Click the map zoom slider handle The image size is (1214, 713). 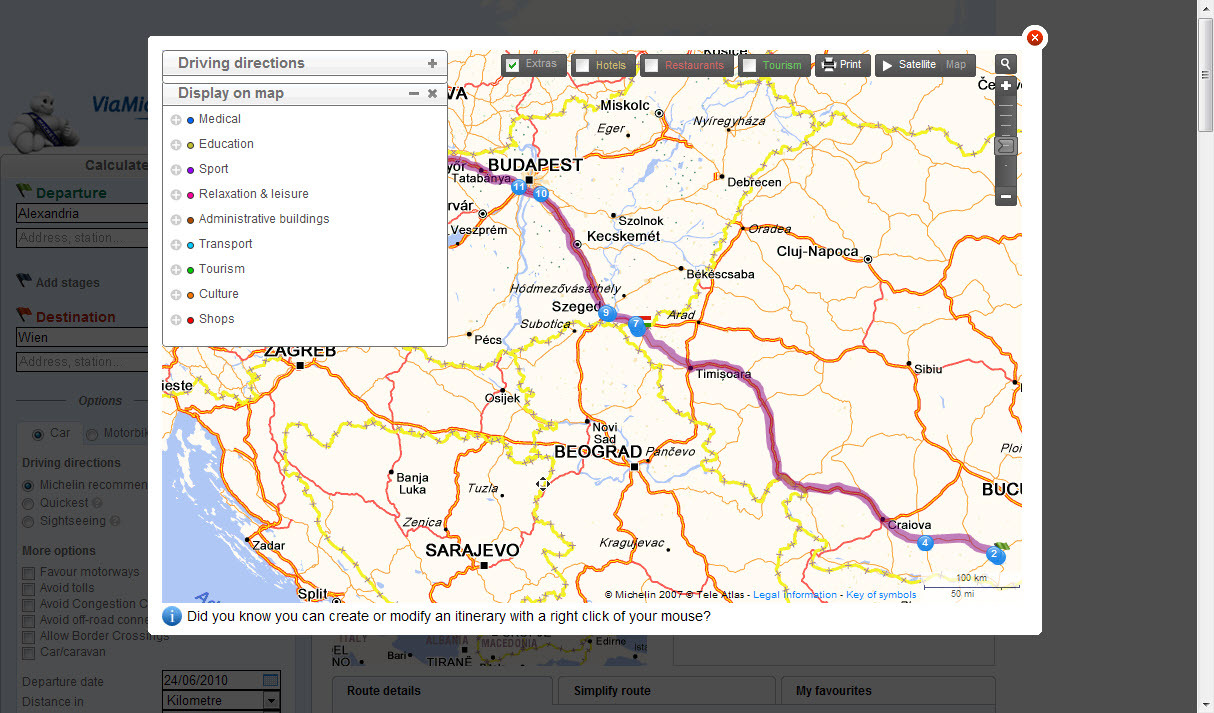pos(1006,146)
